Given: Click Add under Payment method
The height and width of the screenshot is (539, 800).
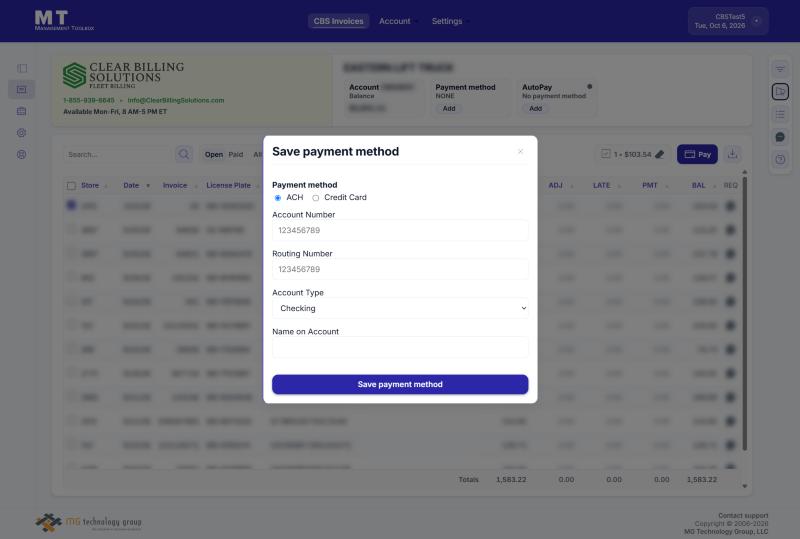Looking at the screenshot, I should click(449, 108).
